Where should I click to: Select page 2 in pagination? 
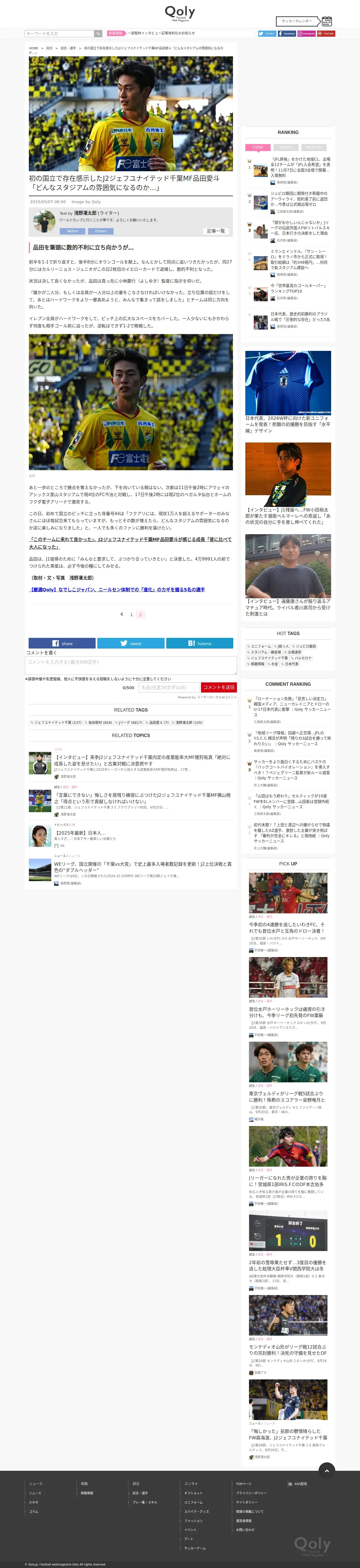[141, 614]
